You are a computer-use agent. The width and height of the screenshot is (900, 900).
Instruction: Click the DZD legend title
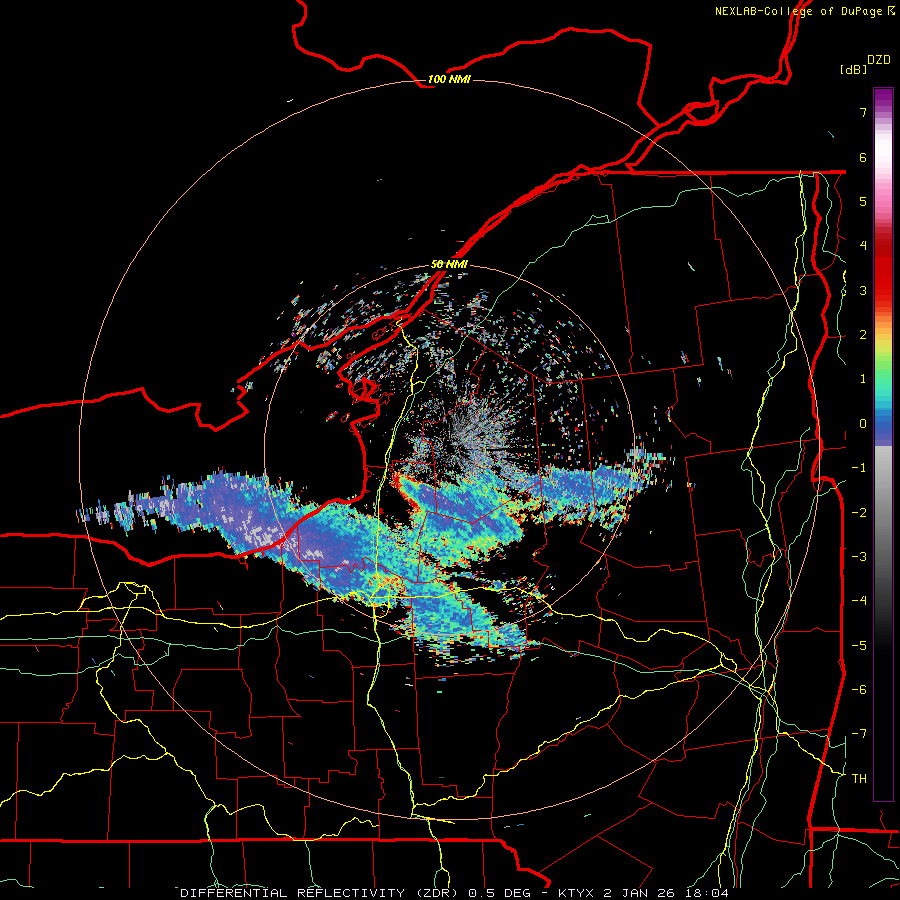pos(879,60)
